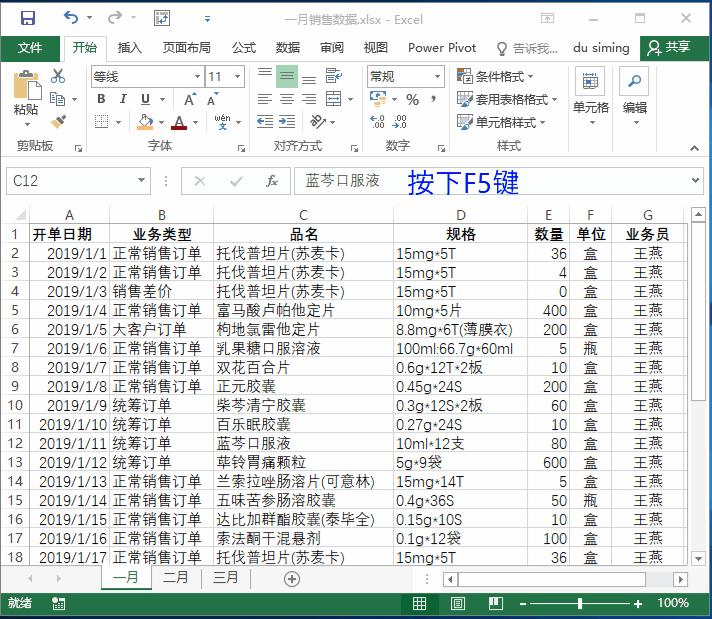Click the vertical scrollbar down arrow
This screenshot has height=619, width=712.
698,558
